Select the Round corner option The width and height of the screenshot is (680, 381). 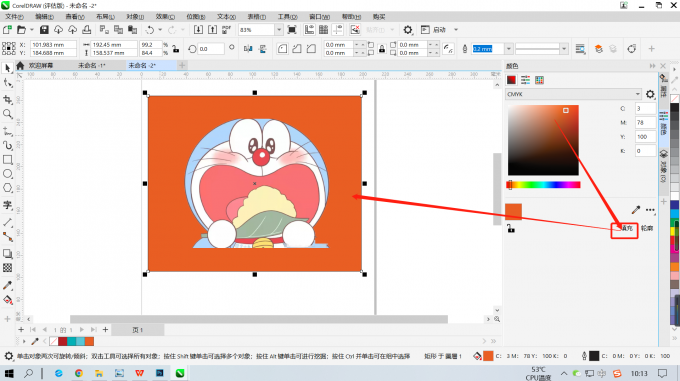pos(282,49)
